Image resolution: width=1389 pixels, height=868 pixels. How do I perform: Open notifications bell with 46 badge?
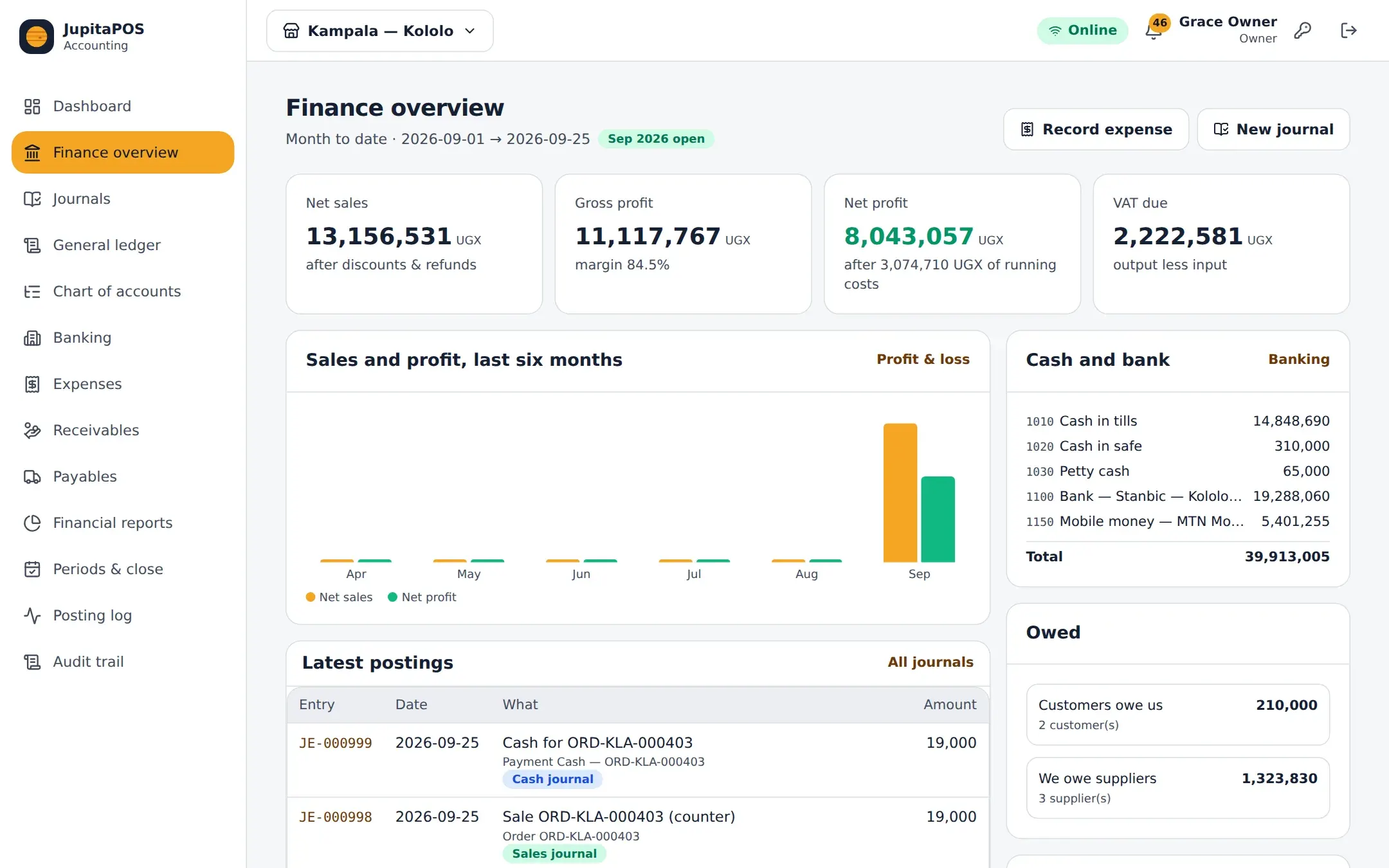(x=1154, y=29)
